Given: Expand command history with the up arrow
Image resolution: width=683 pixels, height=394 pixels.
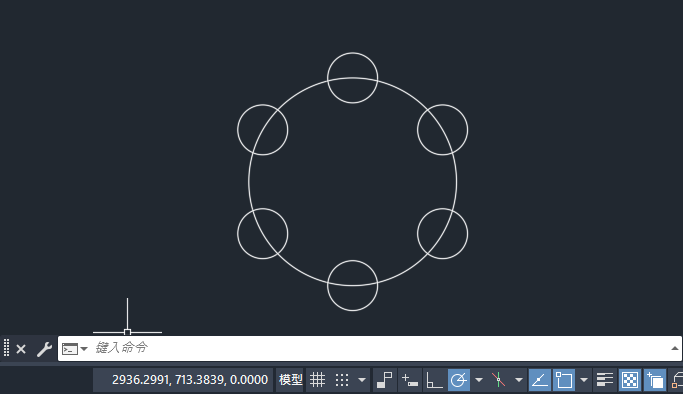Looking at the screenshot, I should 674,348.
